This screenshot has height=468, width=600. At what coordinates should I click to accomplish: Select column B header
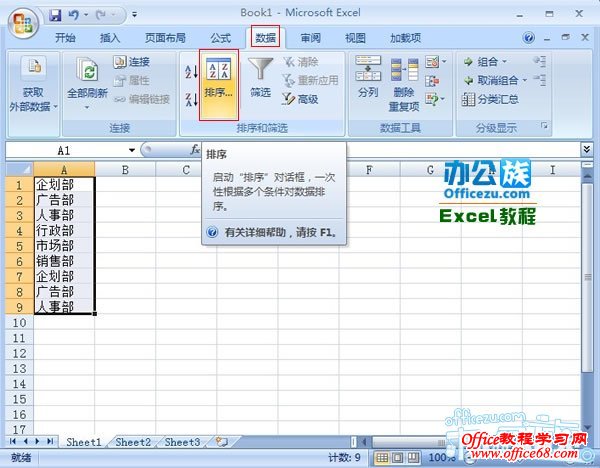pyautogui.click(x=125, y=170)
